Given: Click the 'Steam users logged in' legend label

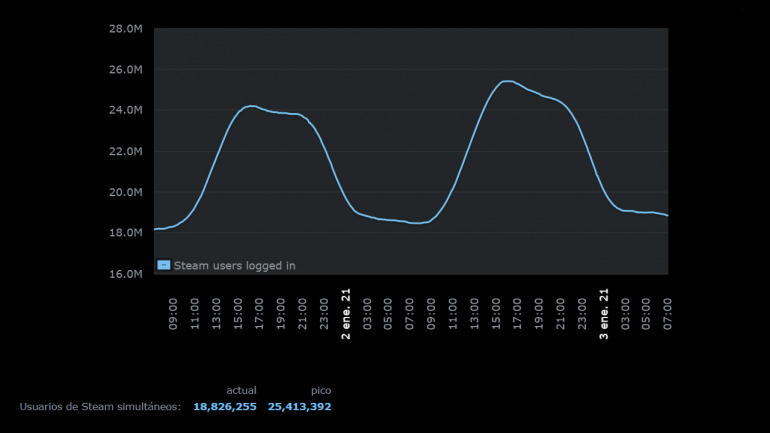Looking at the screenshot, I should (234, 265).
